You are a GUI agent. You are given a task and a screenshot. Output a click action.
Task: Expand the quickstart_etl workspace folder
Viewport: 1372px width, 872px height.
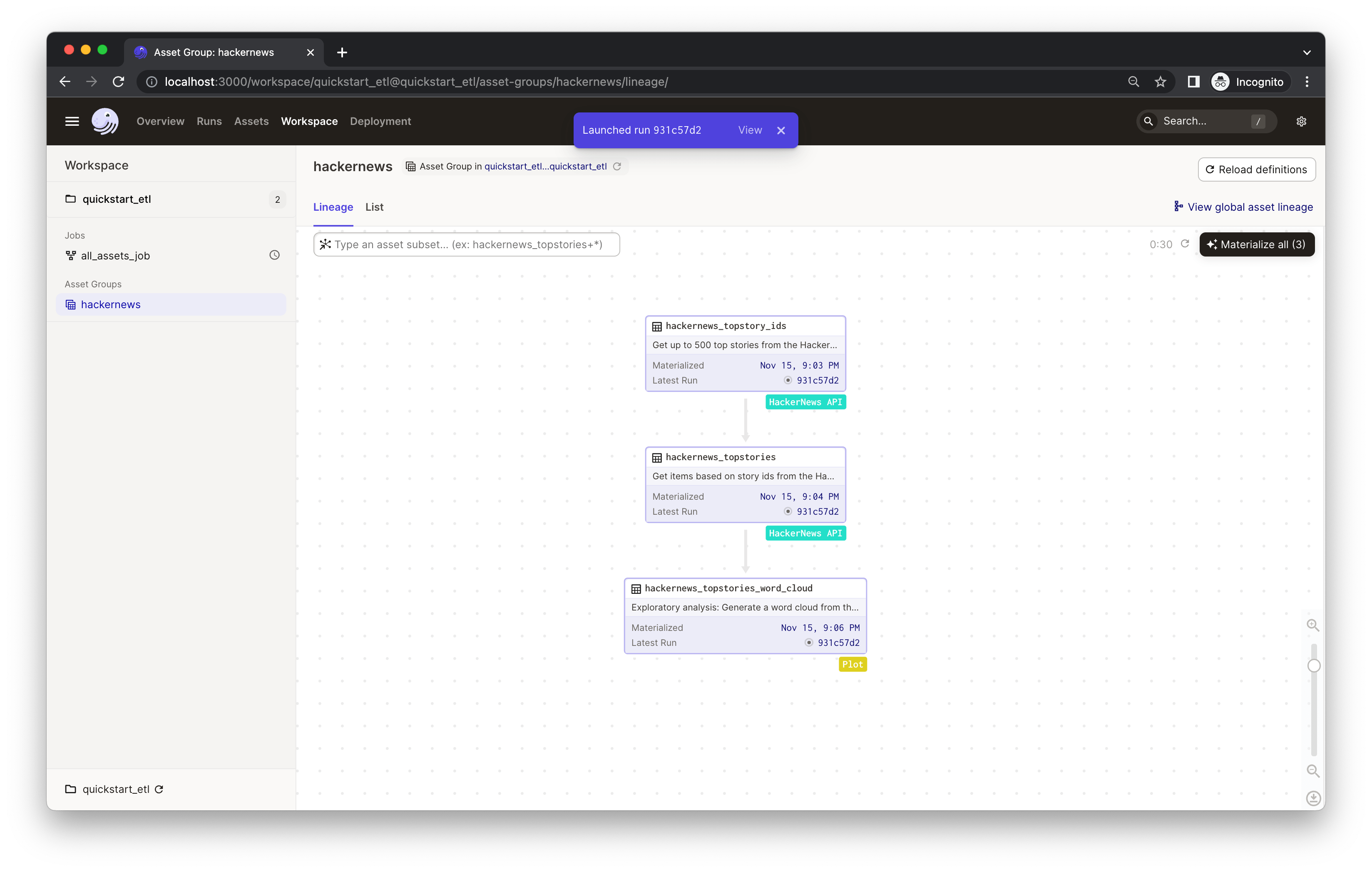(116, 199)
